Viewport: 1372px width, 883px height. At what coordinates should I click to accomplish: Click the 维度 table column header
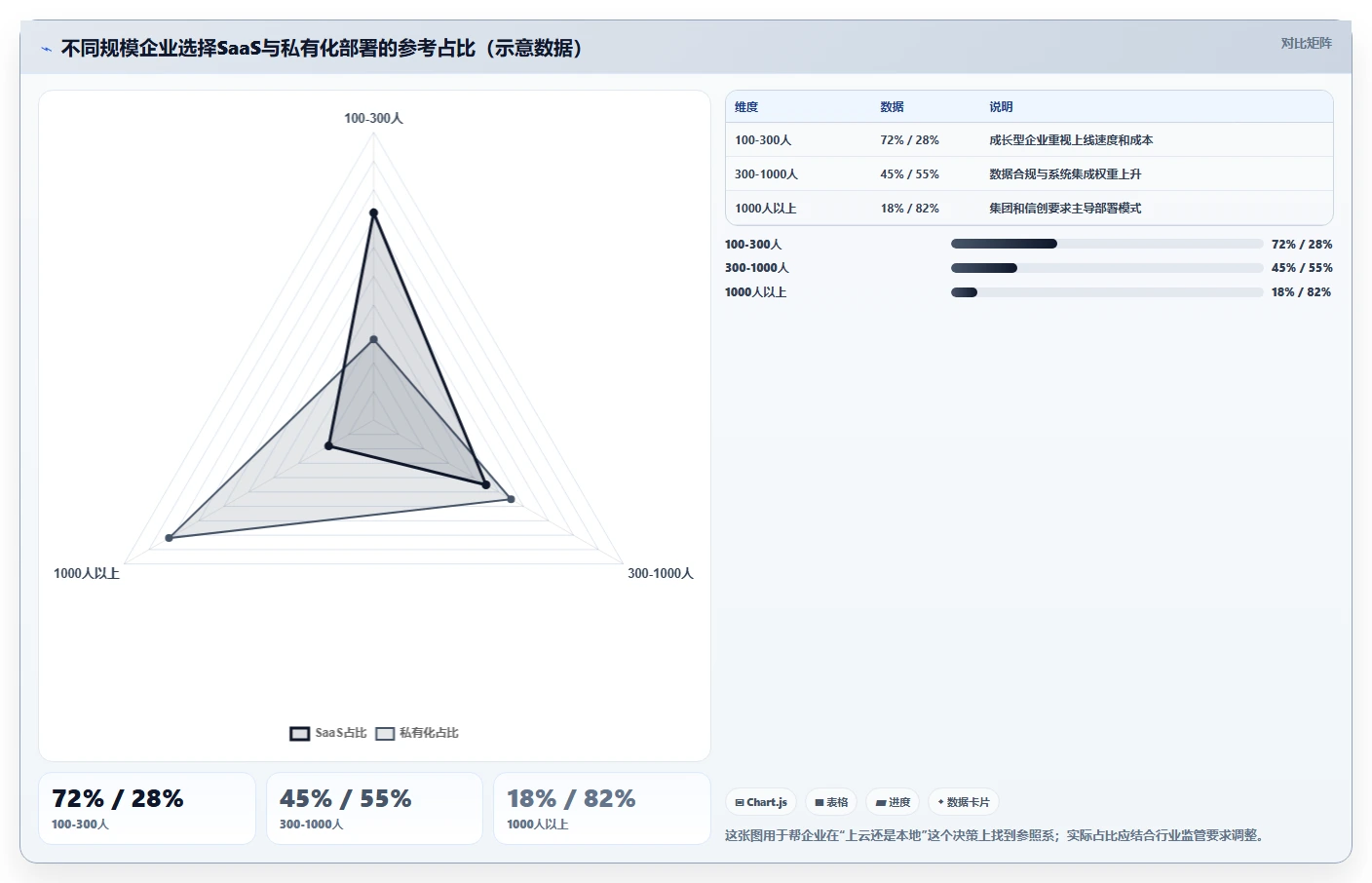point(746,107)
